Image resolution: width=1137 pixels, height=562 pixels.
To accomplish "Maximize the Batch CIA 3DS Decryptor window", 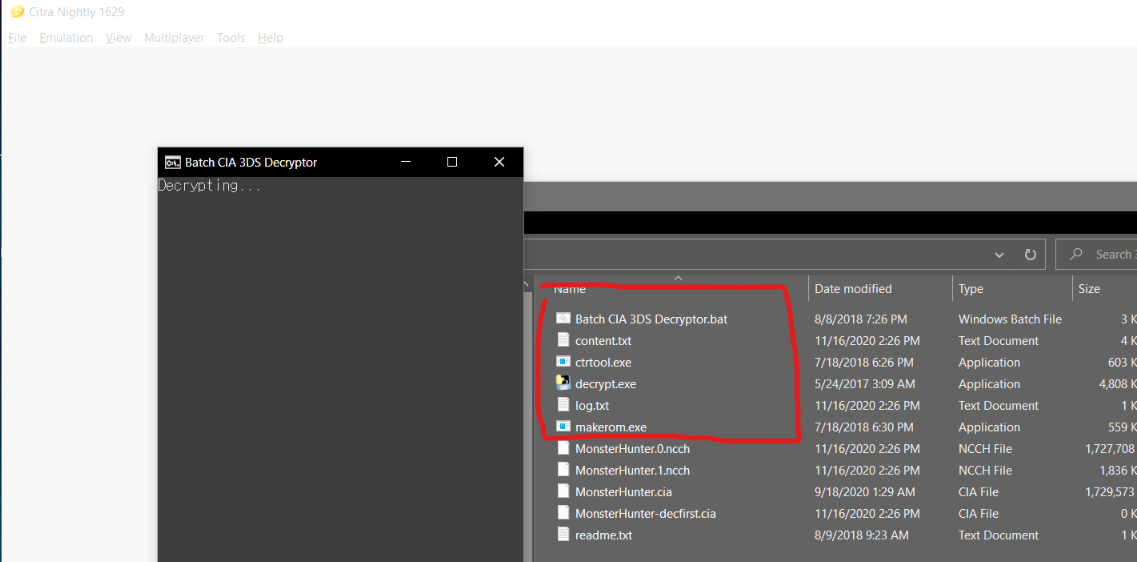I will 452,162.
